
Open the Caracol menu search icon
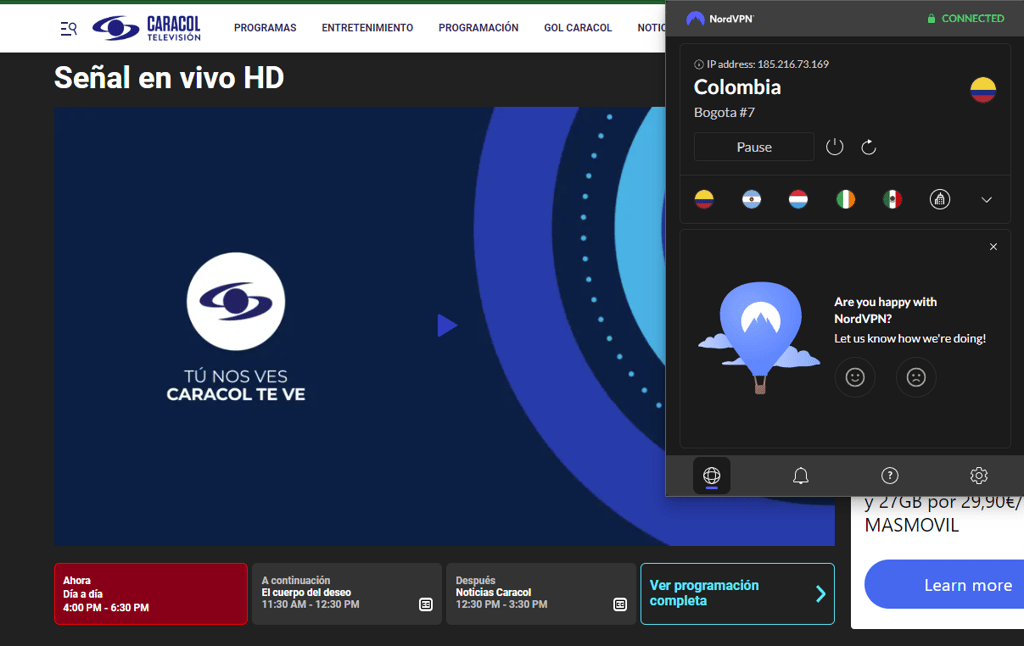[x=69, y=28]
